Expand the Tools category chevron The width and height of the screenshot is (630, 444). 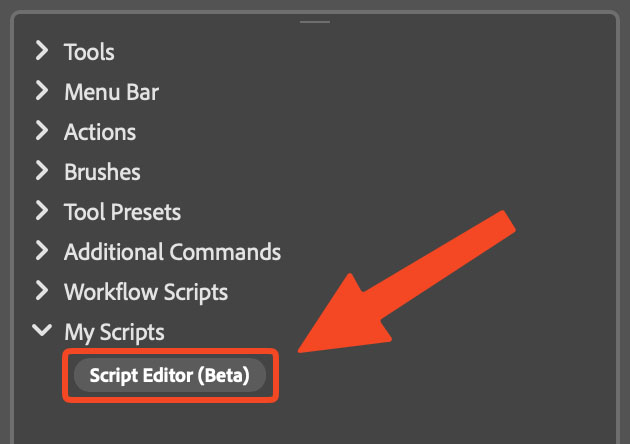(x=42, y=51)
